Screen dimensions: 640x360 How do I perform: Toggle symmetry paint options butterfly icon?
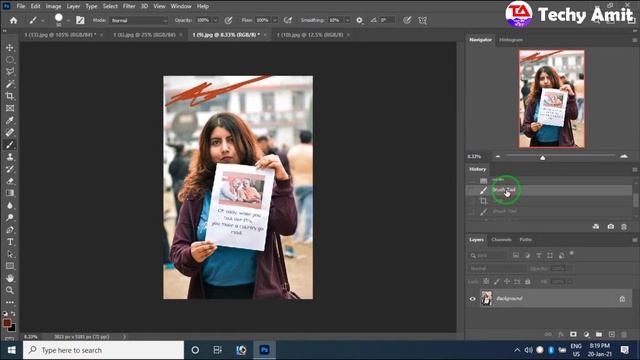point(422,20)
